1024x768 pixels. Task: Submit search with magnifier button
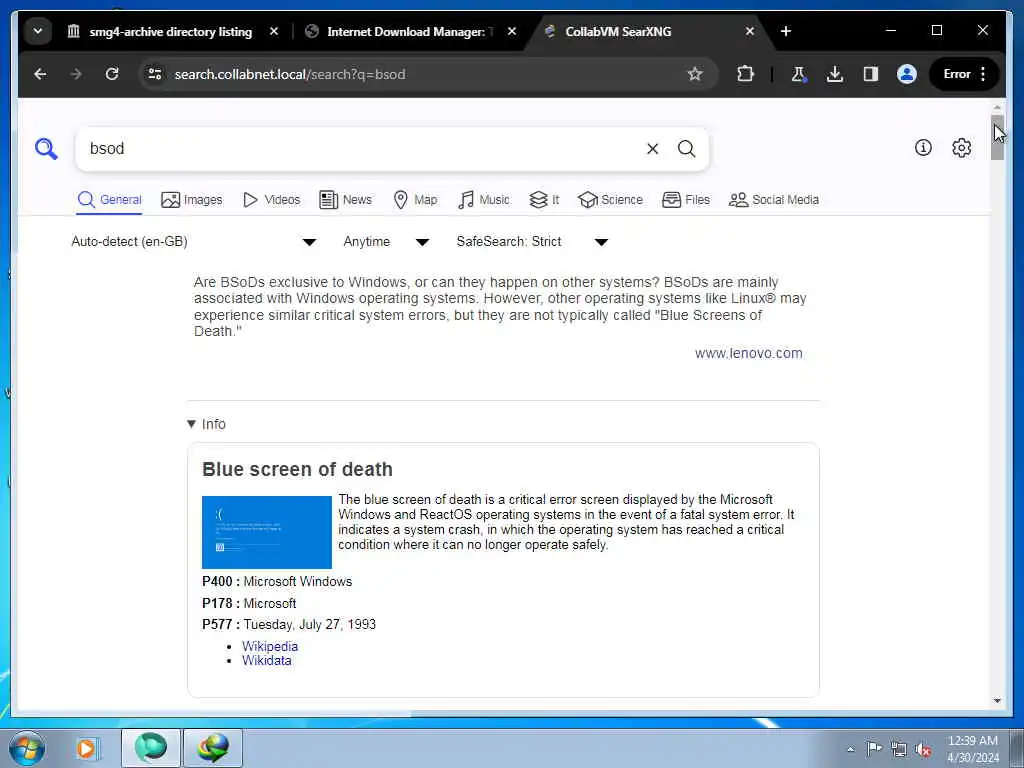pyautogui.click(x=686, y=149)
